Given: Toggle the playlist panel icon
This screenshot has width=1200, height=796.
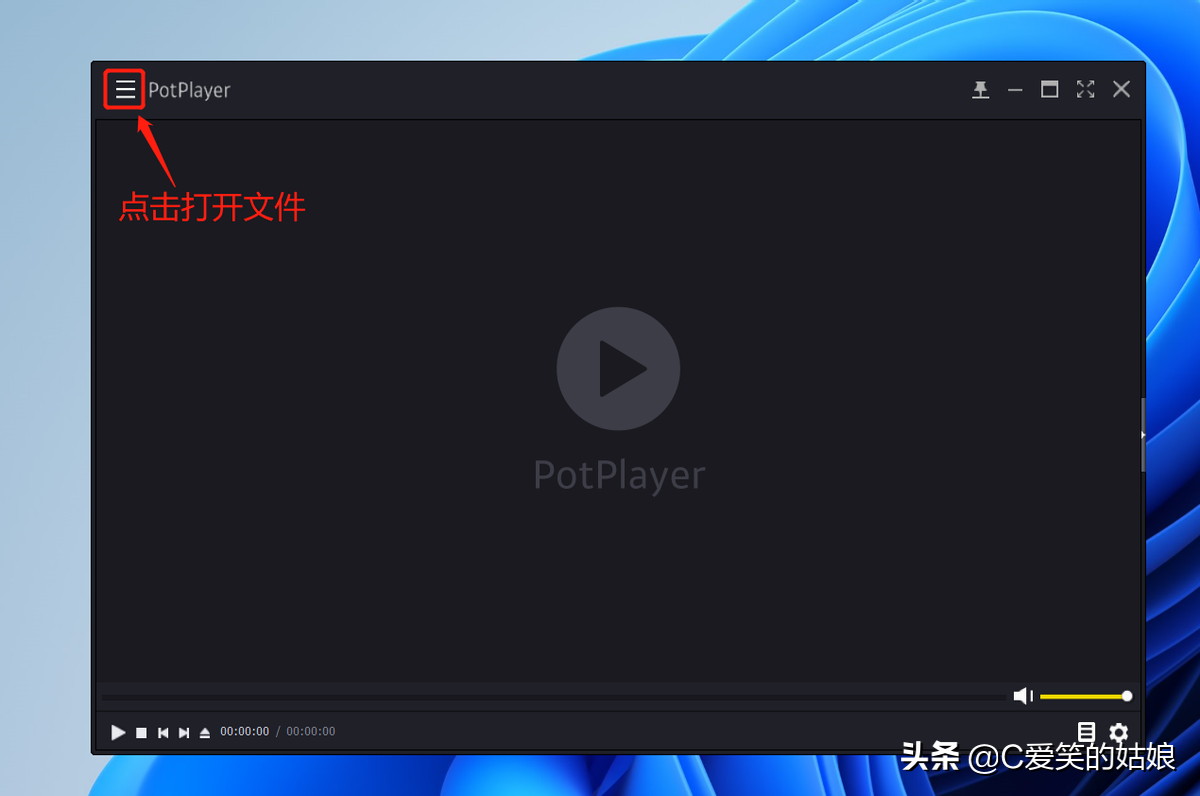Looking at the screenshot, I should 1087,732.
